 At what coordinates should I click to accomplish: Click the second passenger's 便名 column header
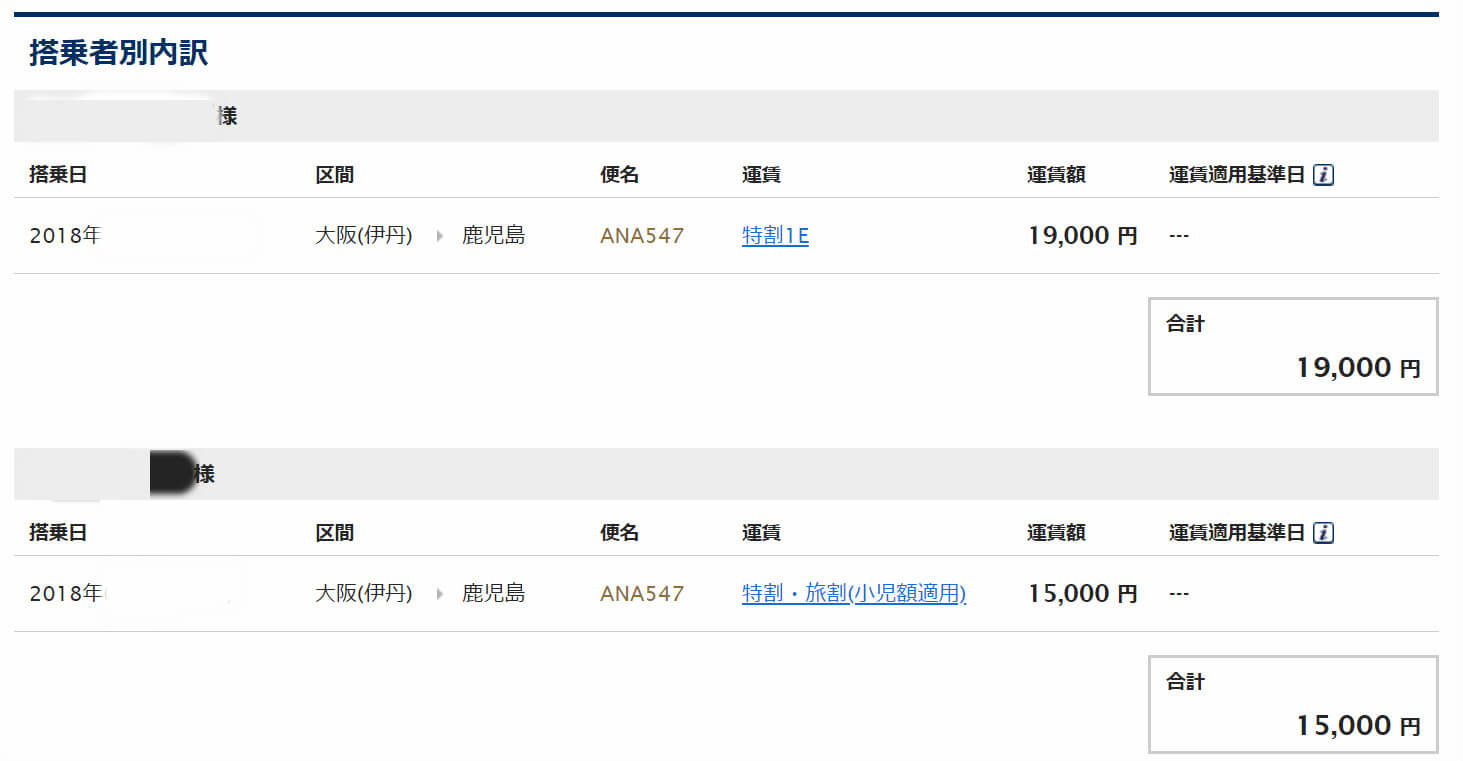619,533
